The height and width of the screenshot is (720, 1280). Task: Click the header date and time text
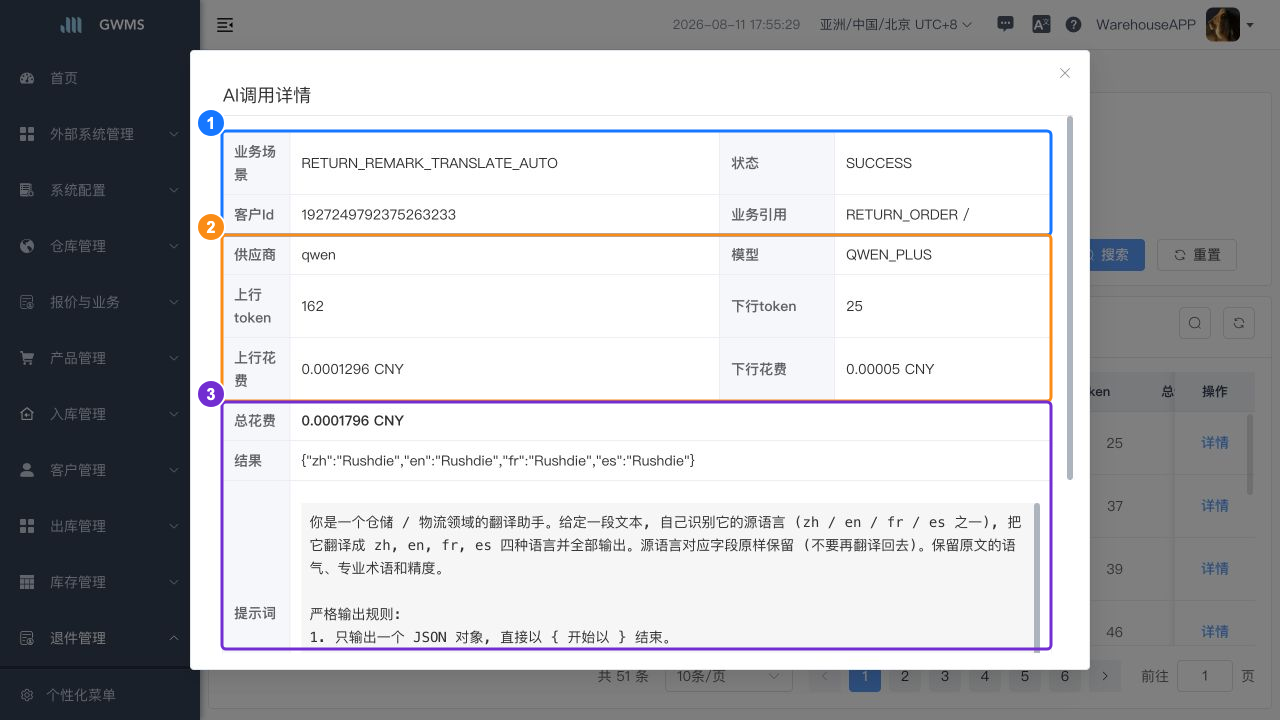point(736,25)
